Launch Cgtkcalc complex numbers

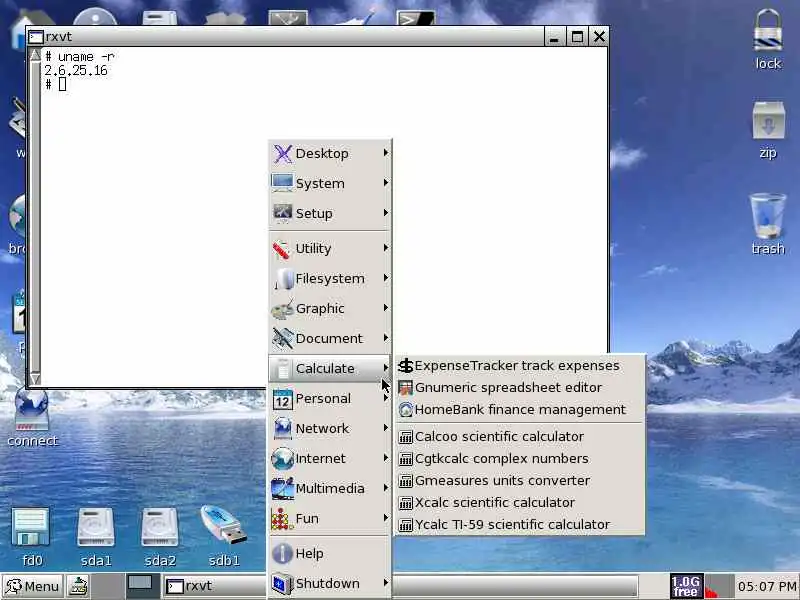[x=519, y=459]
